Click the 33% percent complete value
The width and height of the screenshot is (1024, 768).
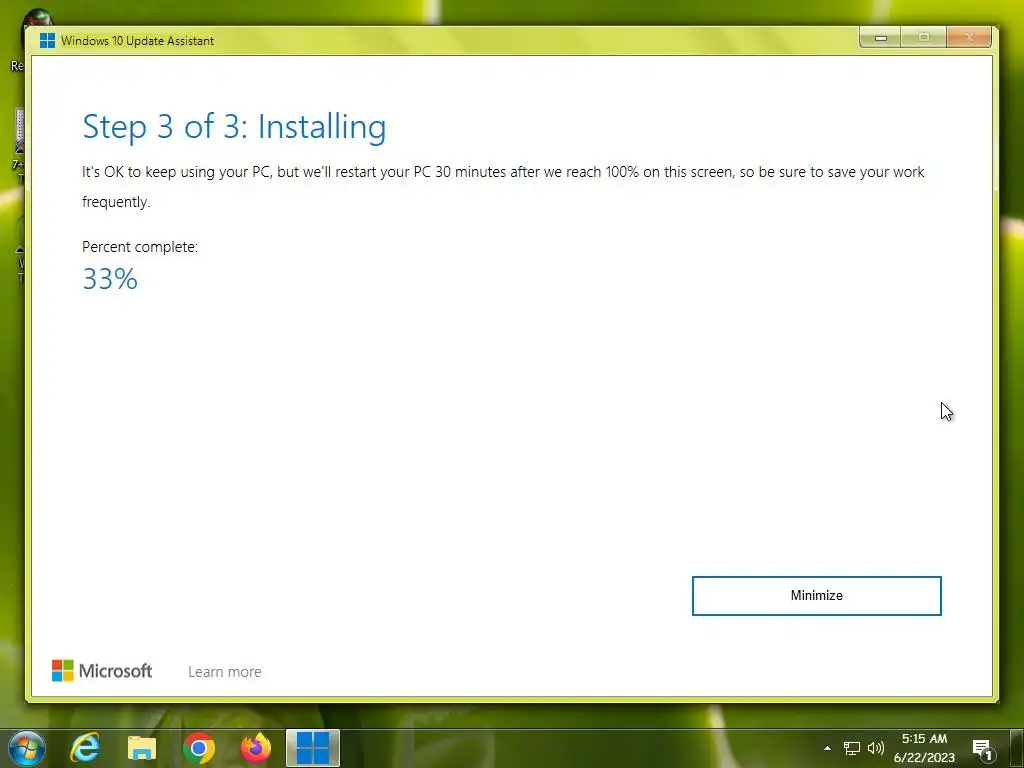coord(110,279)
